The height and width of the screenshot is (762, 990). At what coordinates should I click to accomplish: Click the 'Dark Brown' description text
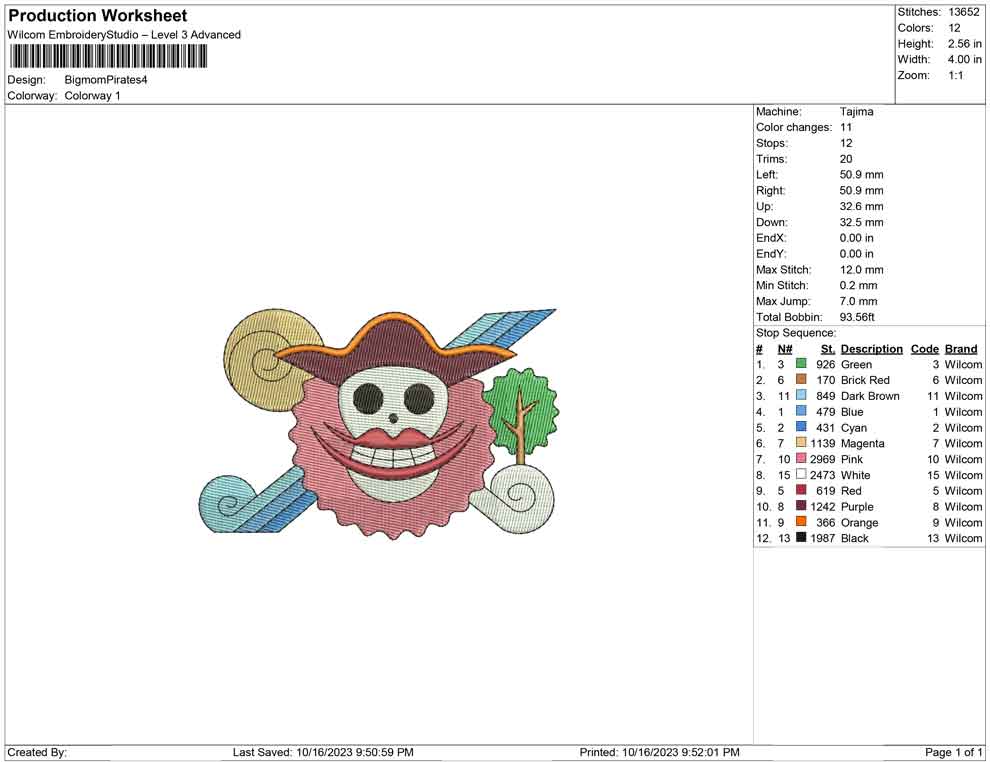870,396
